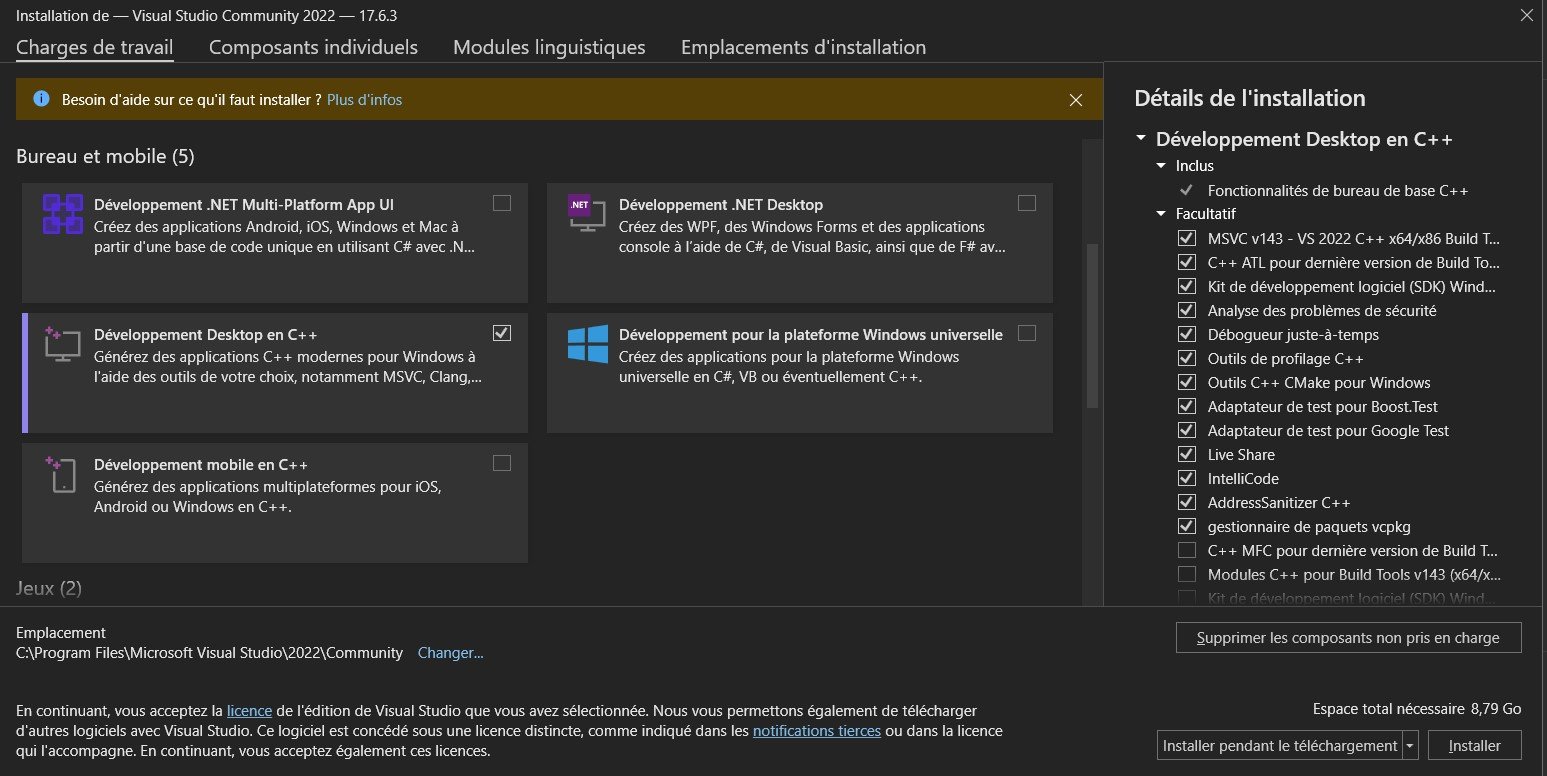Close the installer window
Image resolution: width=1547 pixels, height=776 pixels.
click(1526, 15)
